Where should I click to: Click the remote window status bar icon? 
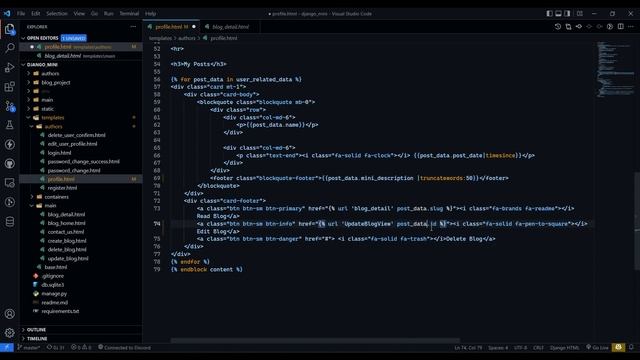[x=7, y=347]
